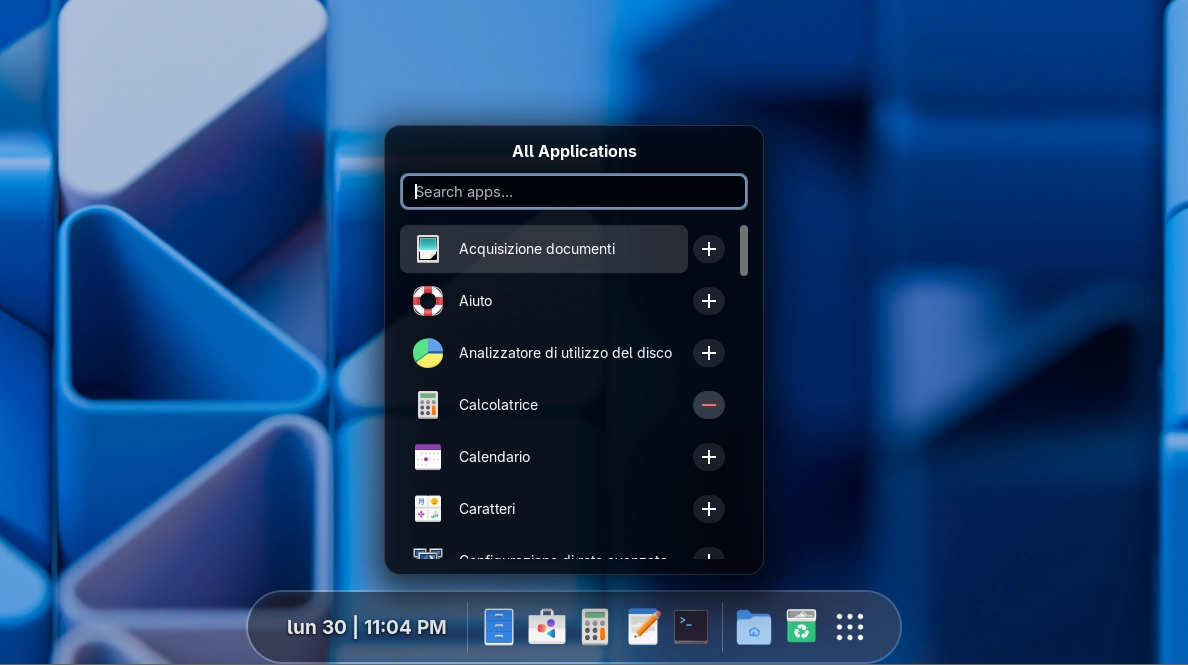Image resolution: width=1188 pixels, height=665 pixels.
Task: Open the Terminal from the dock
Action: 691,627
